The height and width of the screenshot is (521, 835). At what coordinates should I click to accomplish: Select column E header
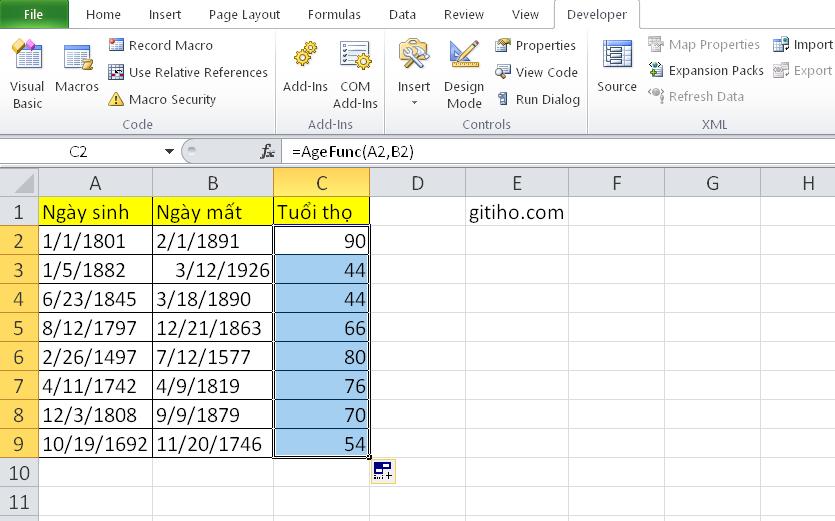coord(517,183)
